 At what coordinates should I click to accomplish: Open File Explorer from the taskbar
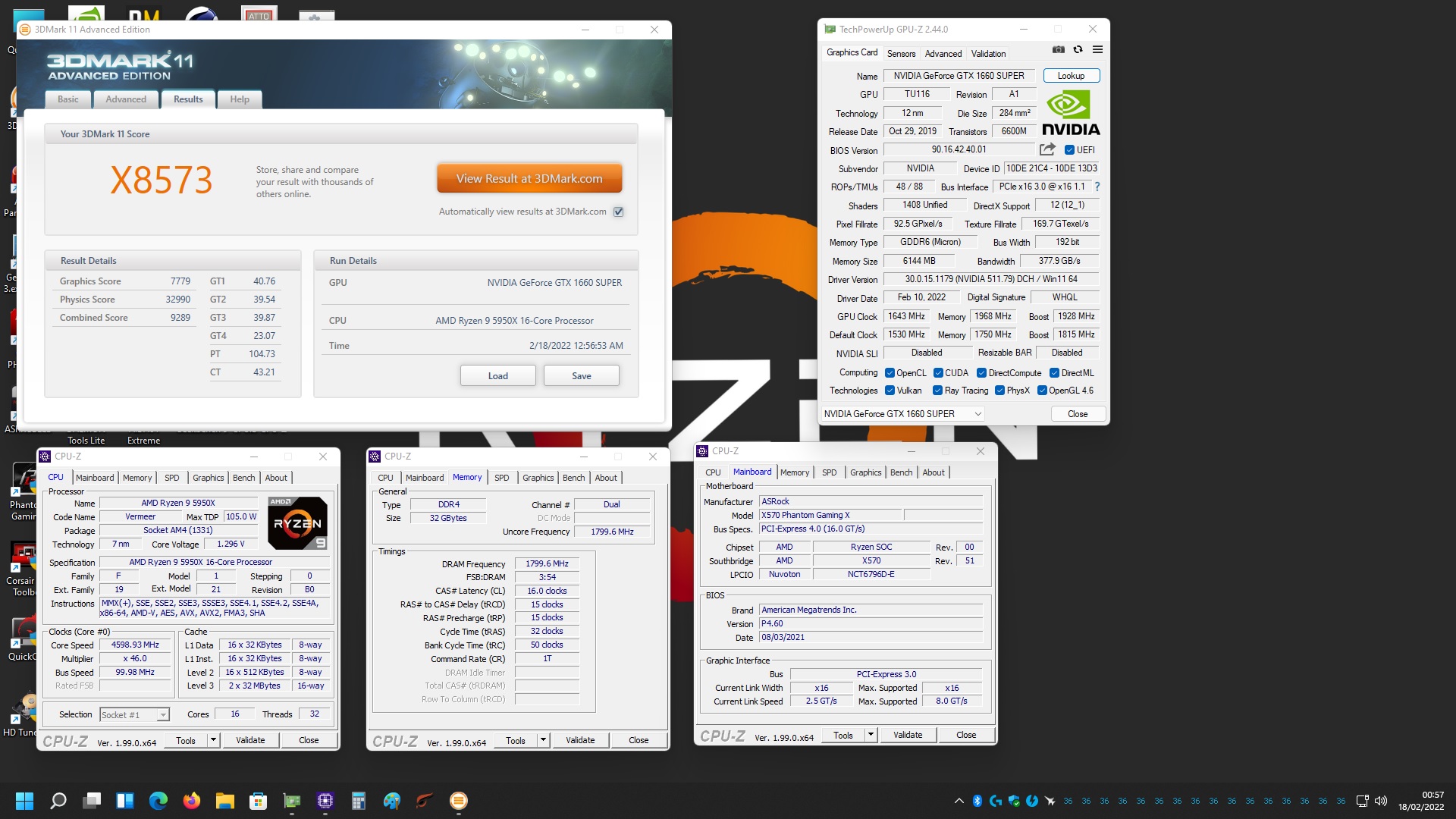coord(225,801)
